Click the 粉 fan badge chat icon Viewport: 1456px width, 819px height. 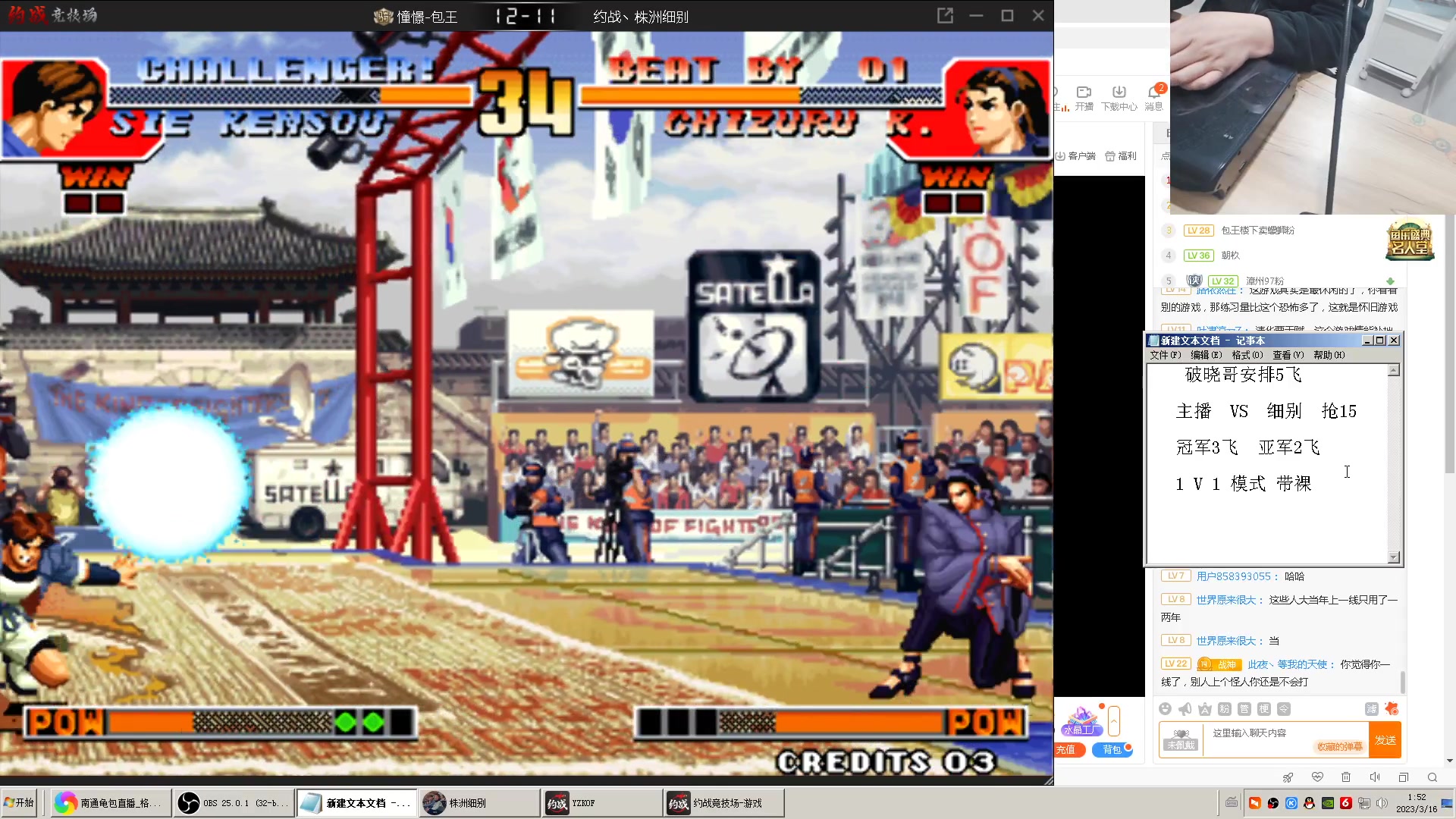[1225, 709]
